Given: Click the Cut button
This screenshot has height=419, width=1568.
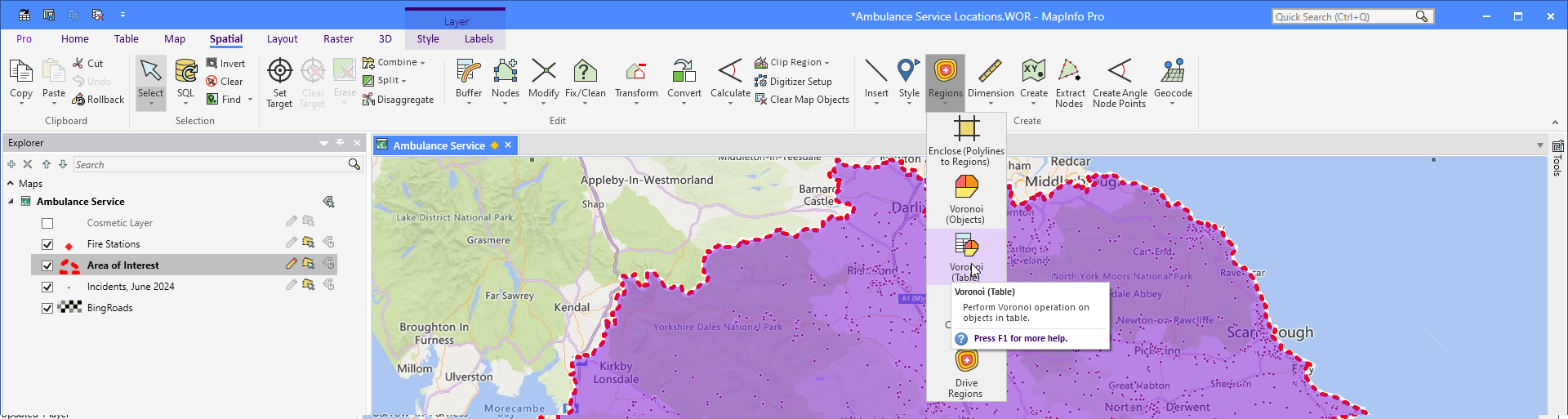Looking at the screenshot, I should (88, 64).
